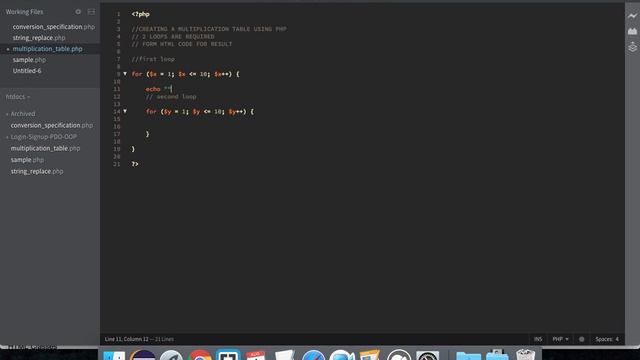Viewport: 640px width, 360px height.
Task: Place cursor on the '<?php' opening tag
Action: point(140,14)
